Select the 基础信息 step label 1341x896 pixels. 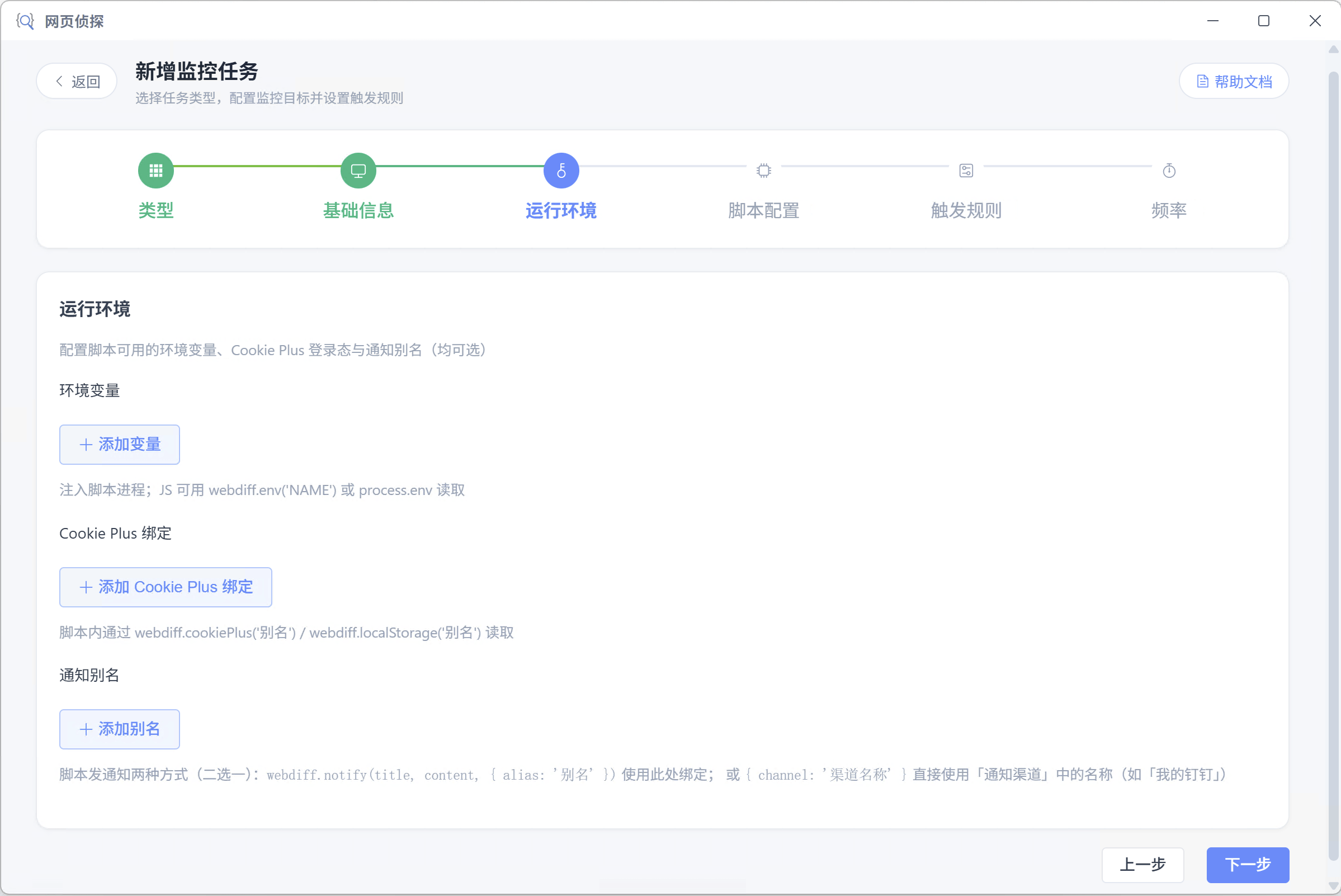pos(358,210)
